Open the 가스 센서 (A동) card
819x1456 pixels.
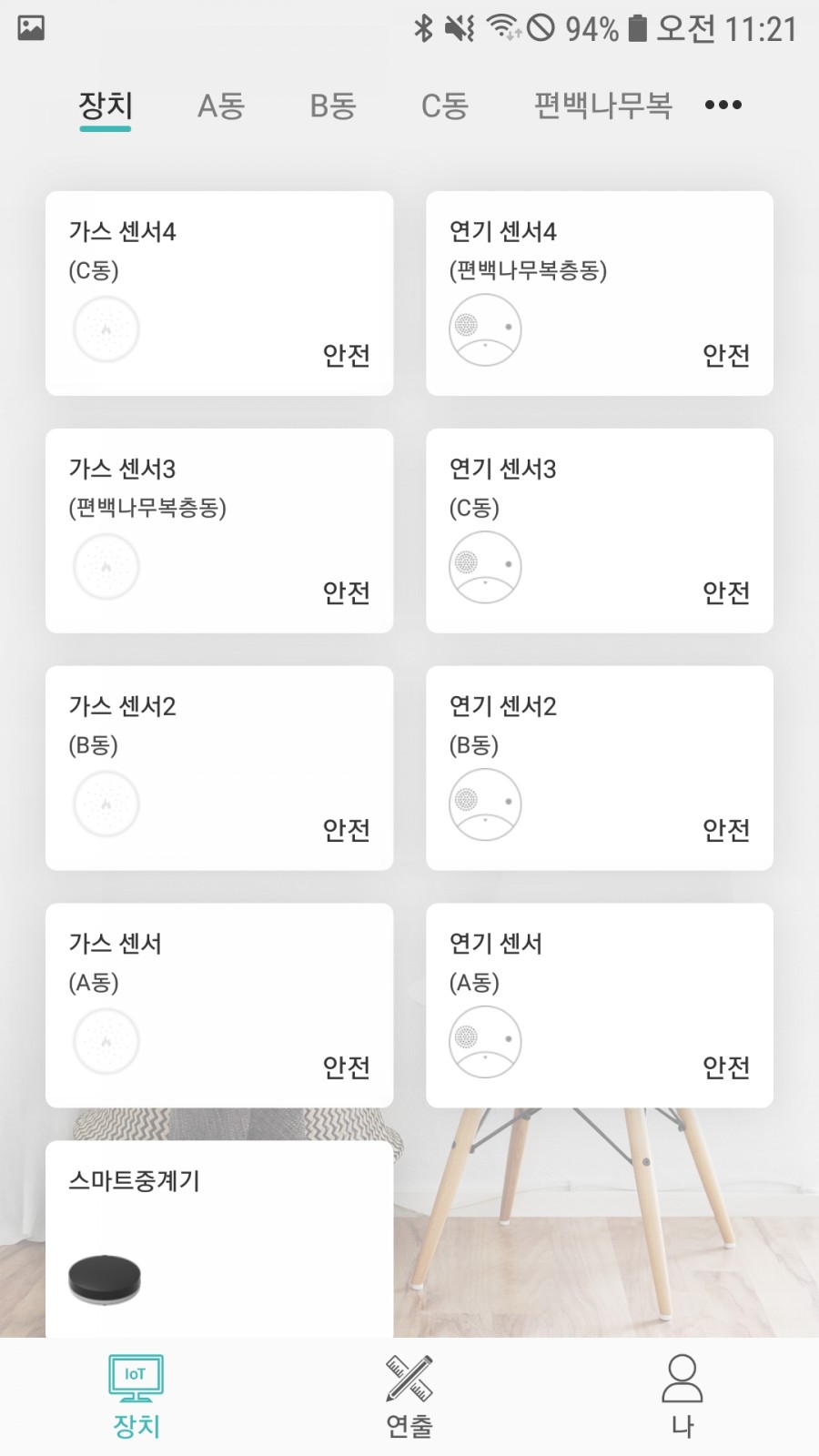(219, 1006)
